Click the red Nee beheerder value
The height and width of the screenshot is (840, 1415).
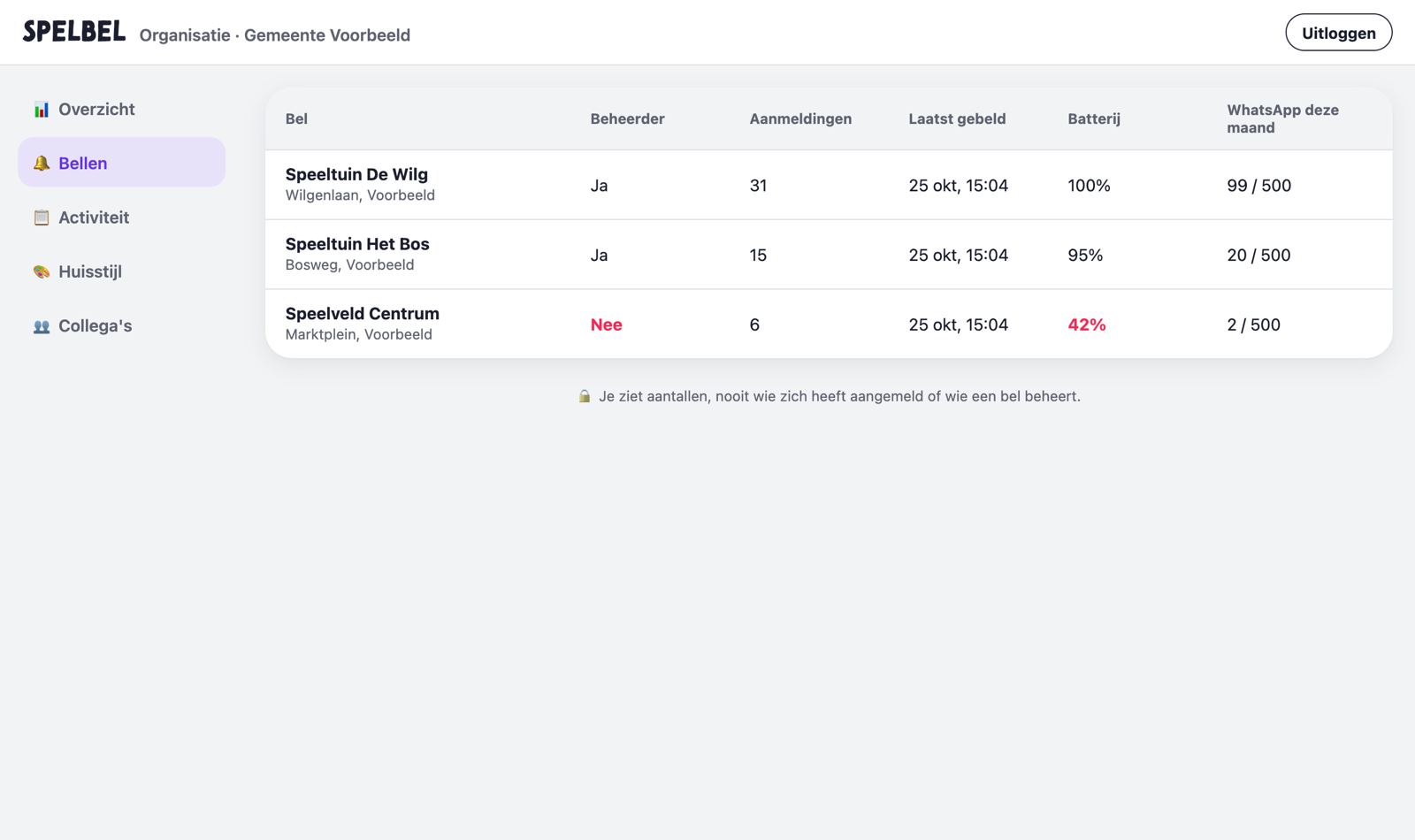(x=606, y=325)
